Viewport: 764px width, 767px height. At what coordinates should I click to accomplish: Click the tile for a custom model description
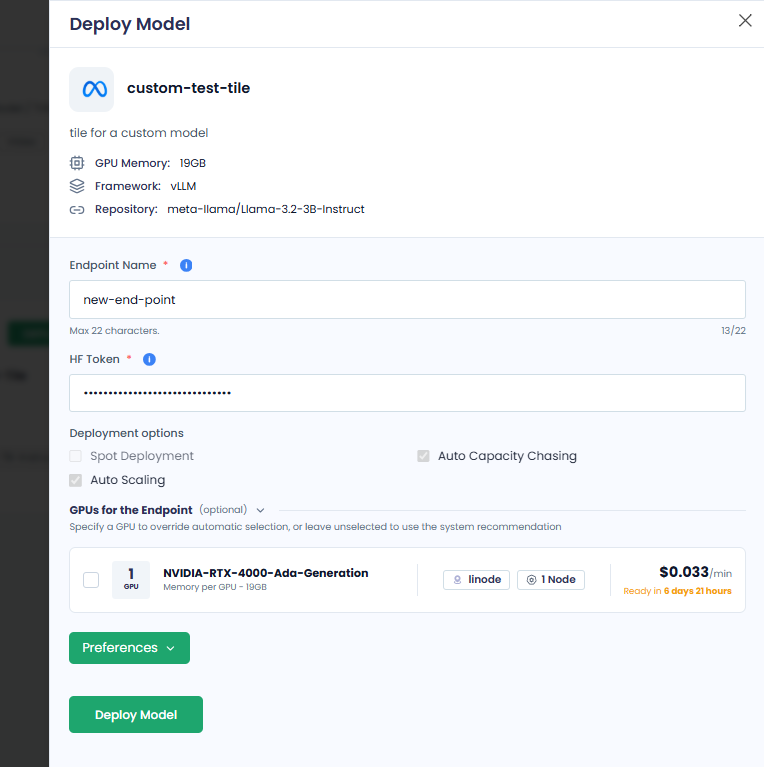[x=138, y=133]
